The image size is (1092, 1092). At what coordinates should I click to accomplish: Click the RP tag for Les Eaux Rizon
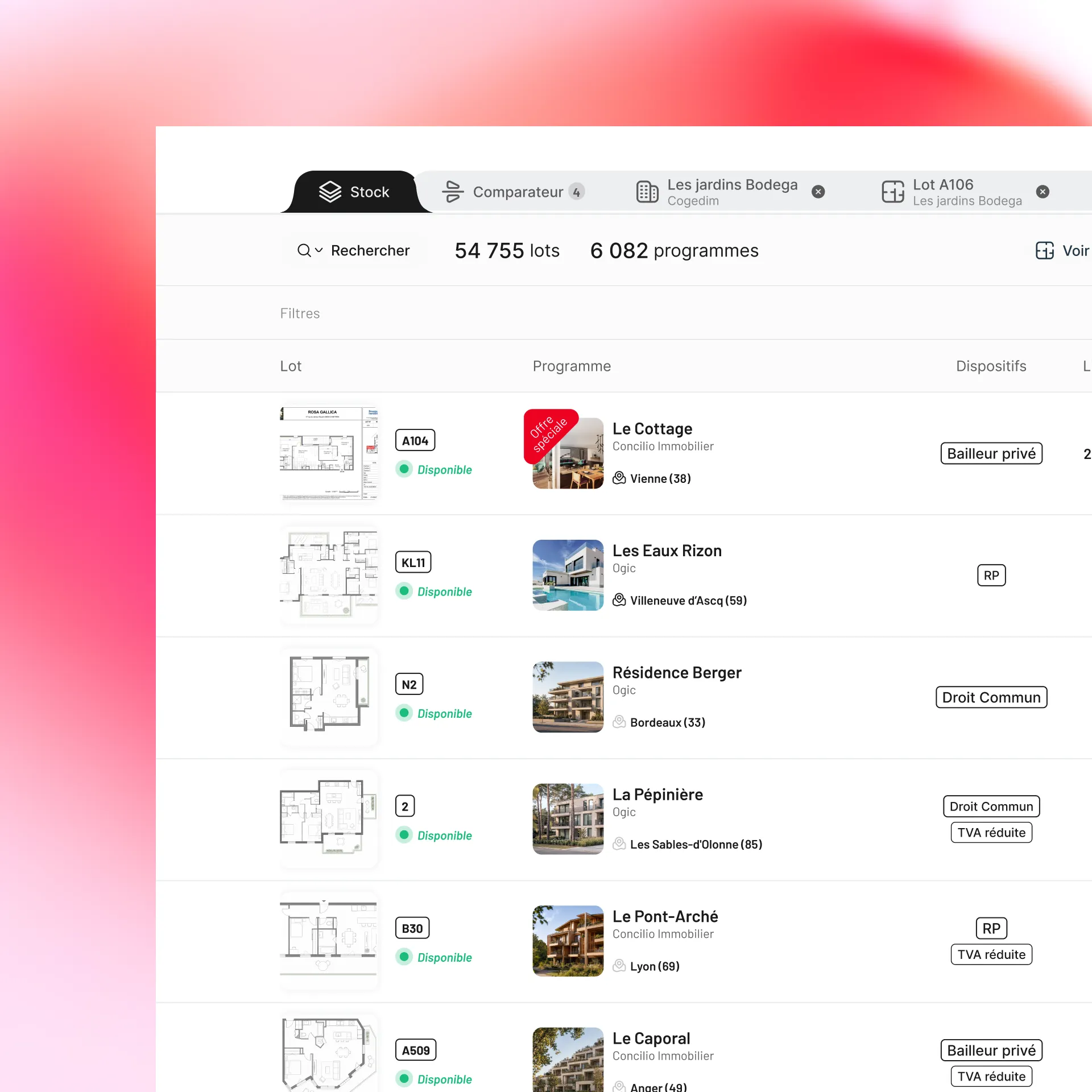click(991, 575)
